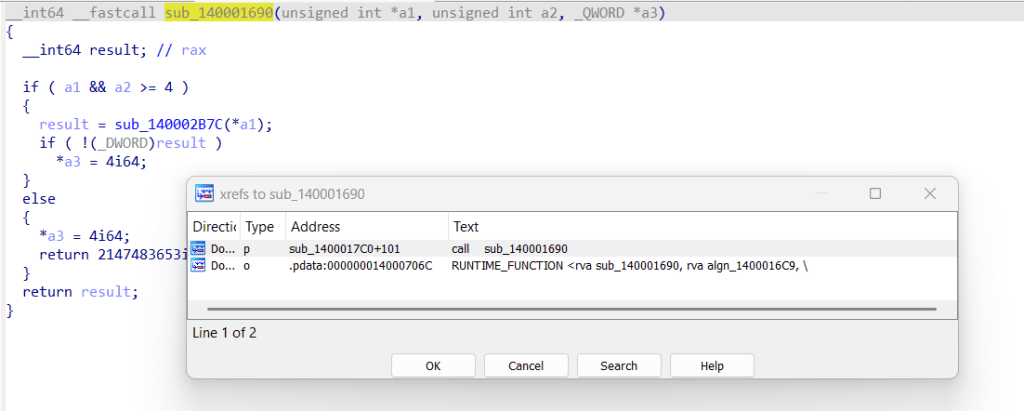The image size is (1024, 411).
Task: Click the .pdata:000000014000706C address cell
Action: point(361,265)
